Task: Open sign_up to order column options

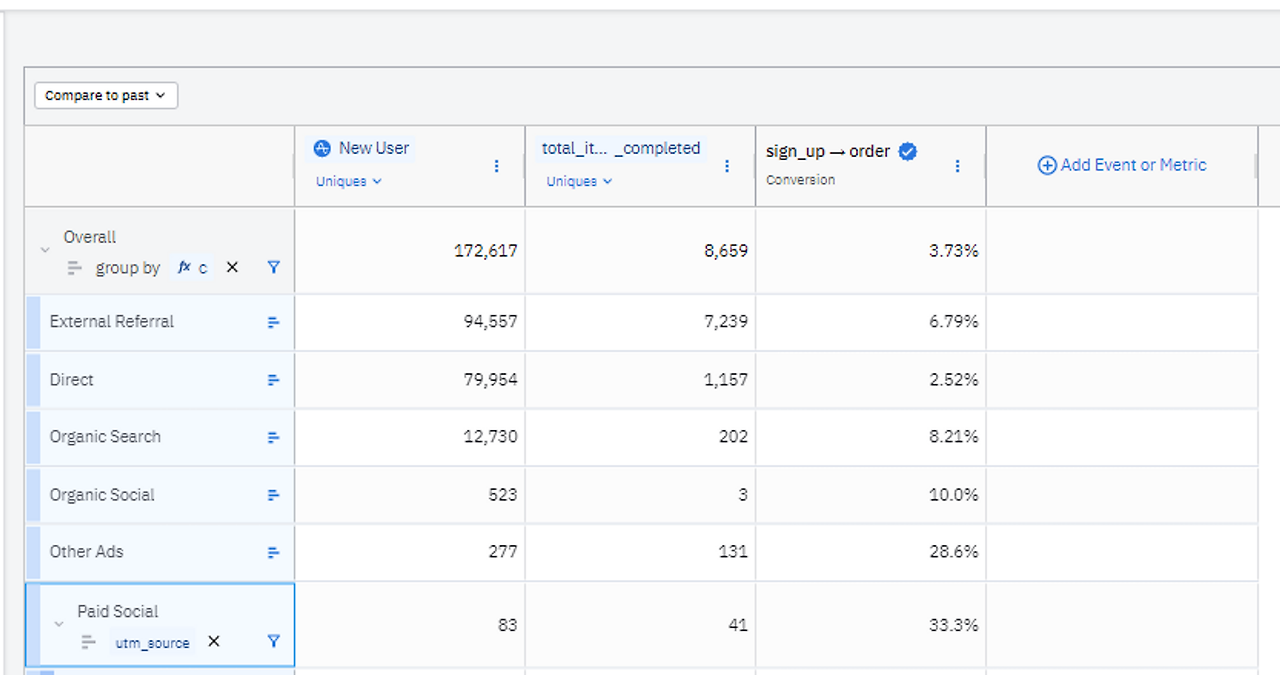Action: [957, 166]
